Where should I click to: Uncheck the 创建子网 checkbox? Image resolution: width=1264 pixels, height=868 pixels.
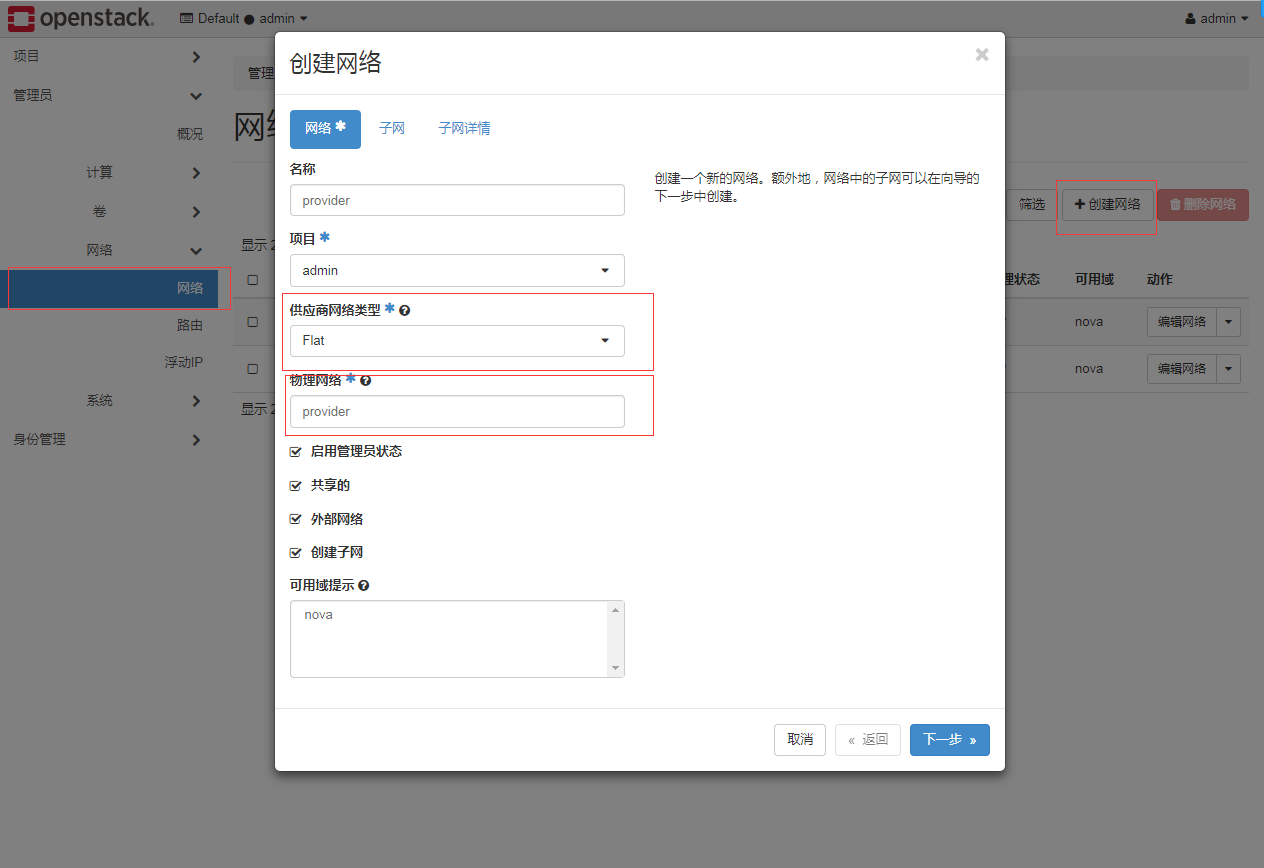click(x=295, y=551)
